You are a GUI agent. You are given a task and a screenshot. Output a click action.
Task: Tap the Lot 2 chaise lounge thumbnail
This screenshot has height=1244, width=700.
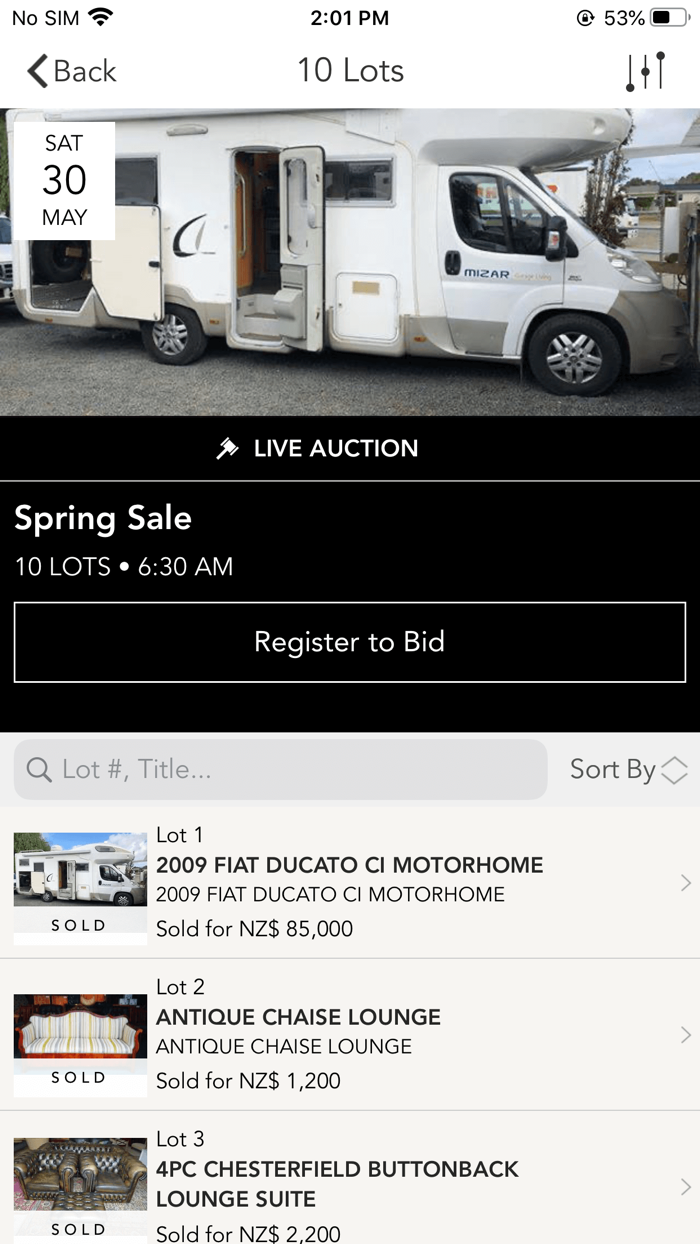tap(80, 1035)
